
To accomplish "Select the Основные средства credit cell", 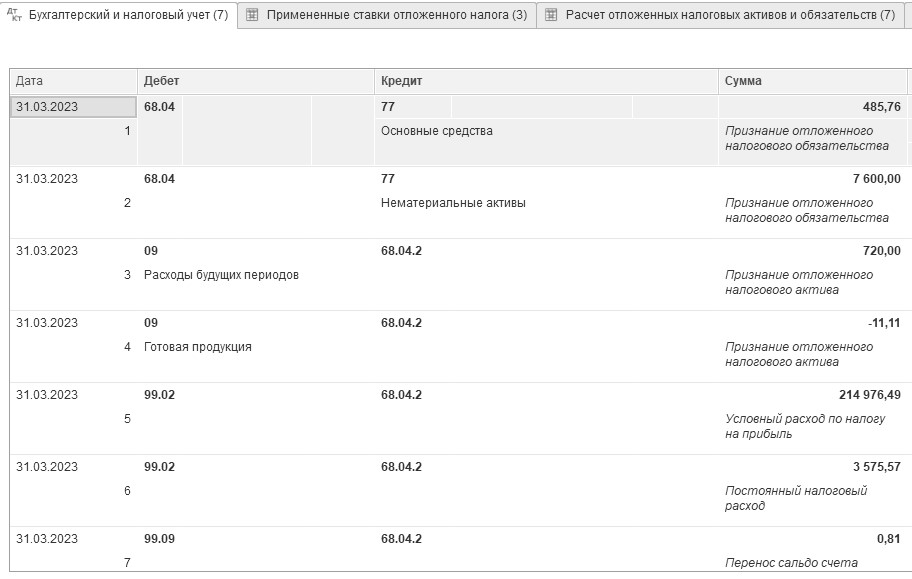I will pyautogui.click(x=437, y=131).
